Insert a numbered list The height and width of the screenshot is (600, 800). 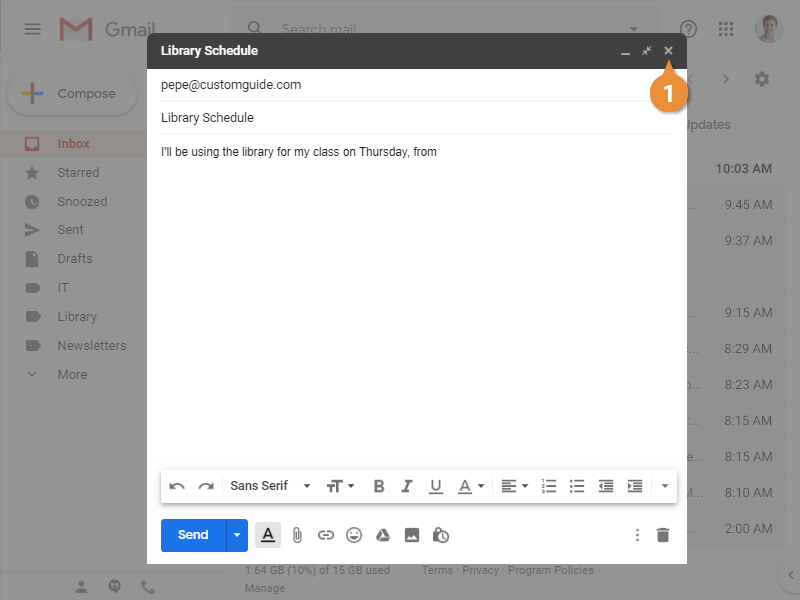click(x=548, y=486)
